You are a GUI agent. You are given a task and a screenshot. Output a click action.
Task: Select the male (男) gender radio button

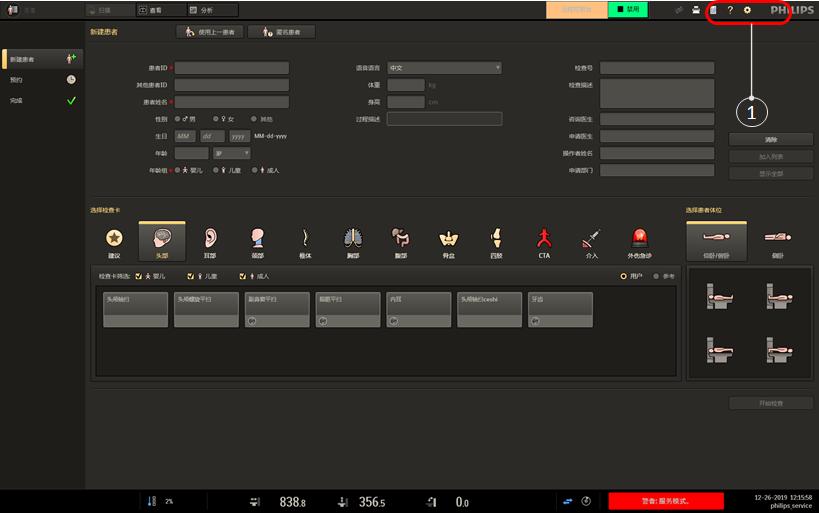pos(178,119)
